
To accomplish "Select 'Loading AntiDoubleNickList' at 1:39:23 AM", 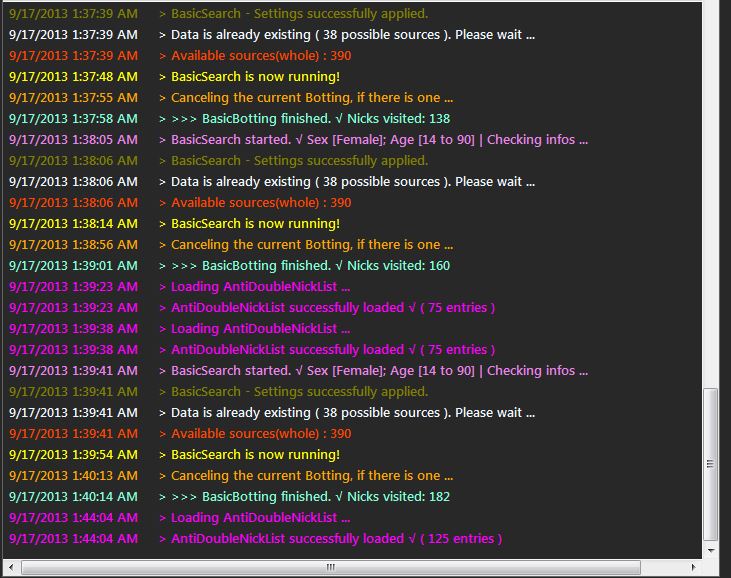I will tap(179, 287).
